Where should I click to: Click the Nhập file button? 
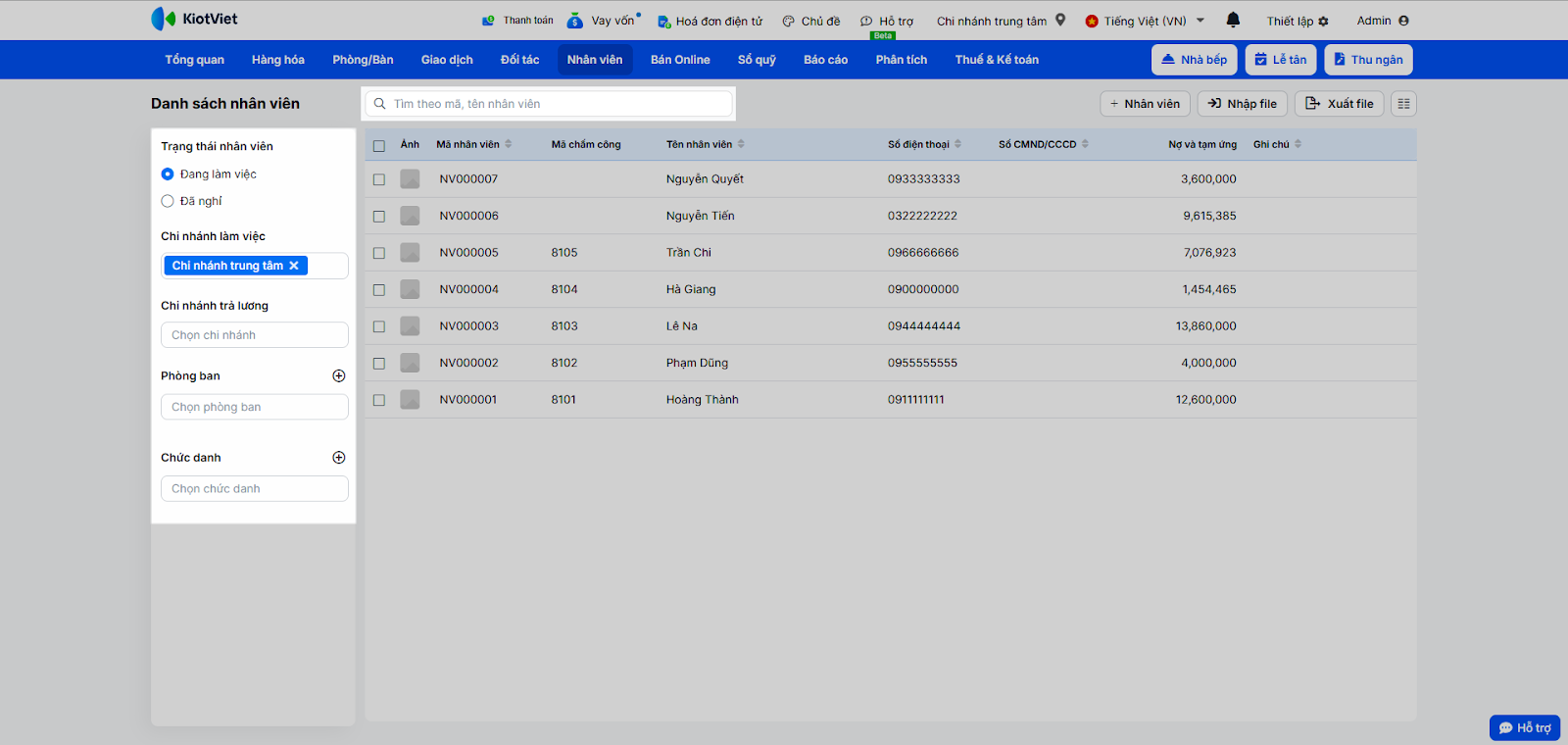click(x=1243, y=104)
